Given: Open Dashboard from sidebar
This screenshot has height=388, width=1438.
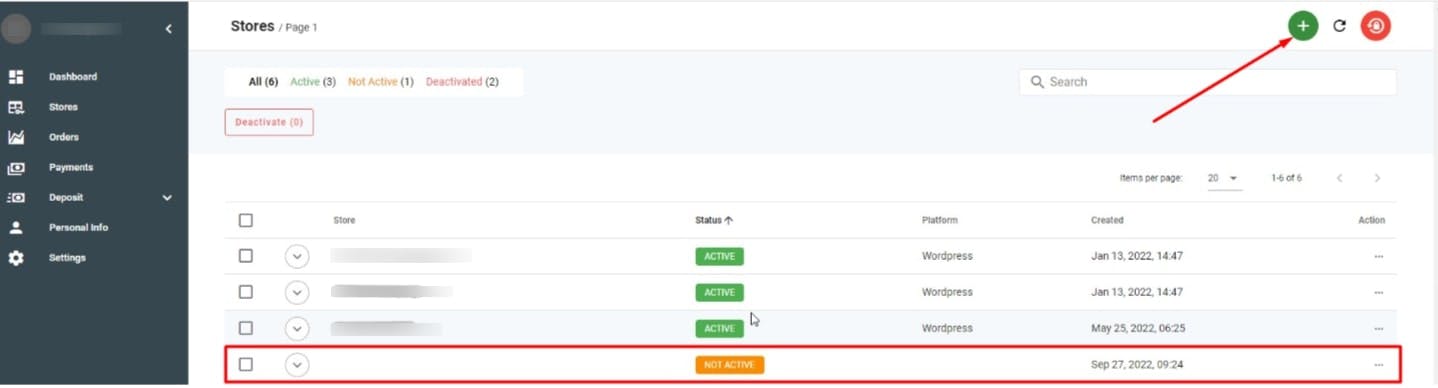Looking at the screenshot, I should coord(73,77).
